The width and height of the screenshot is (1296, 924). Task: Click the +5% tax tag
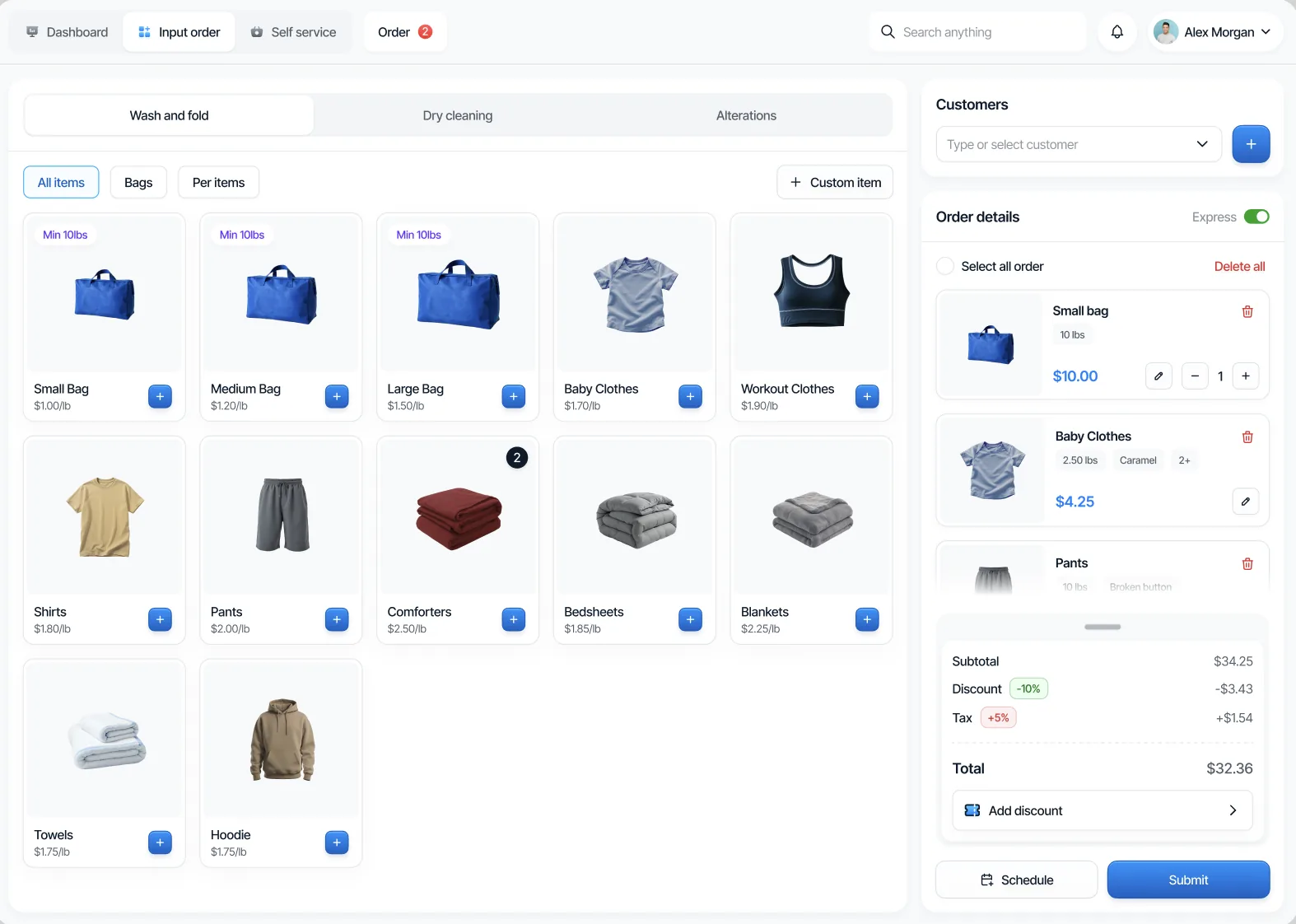click(998, 718)
